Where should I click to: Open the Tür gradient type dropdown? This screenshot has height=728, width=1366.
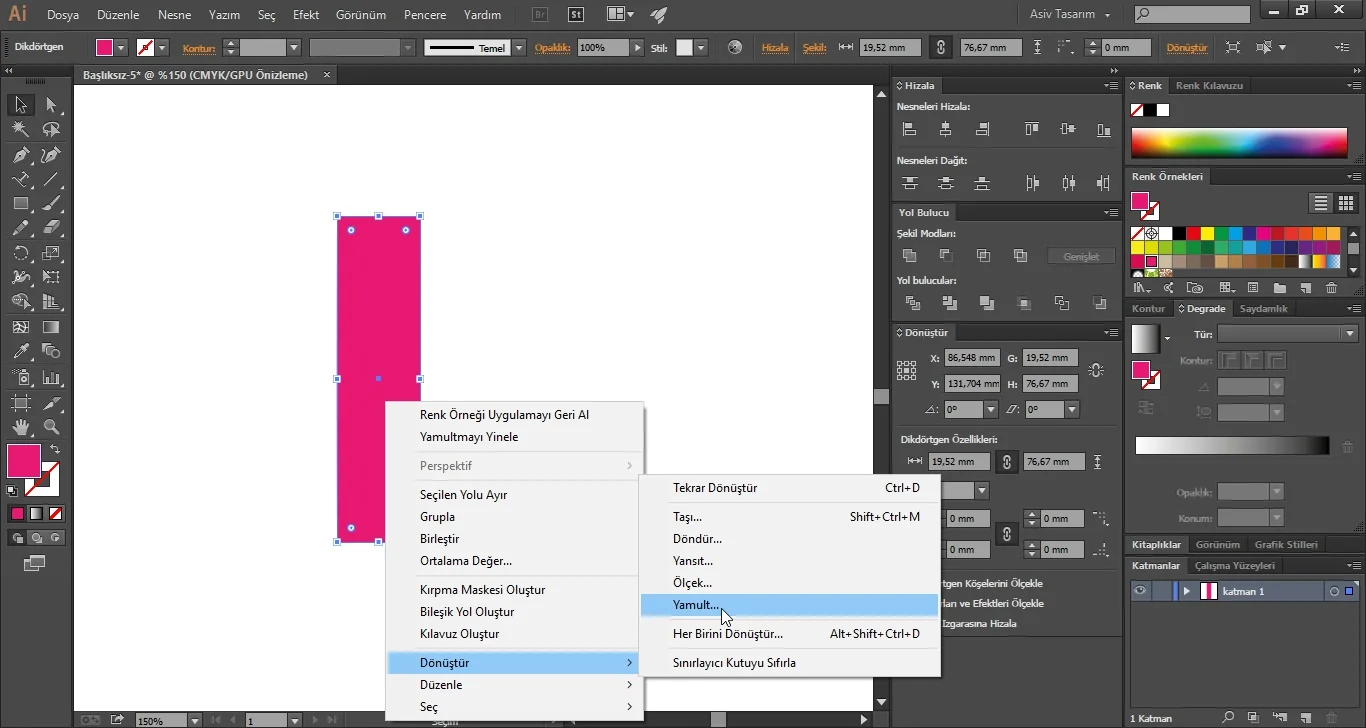[x=1351, y=334]
